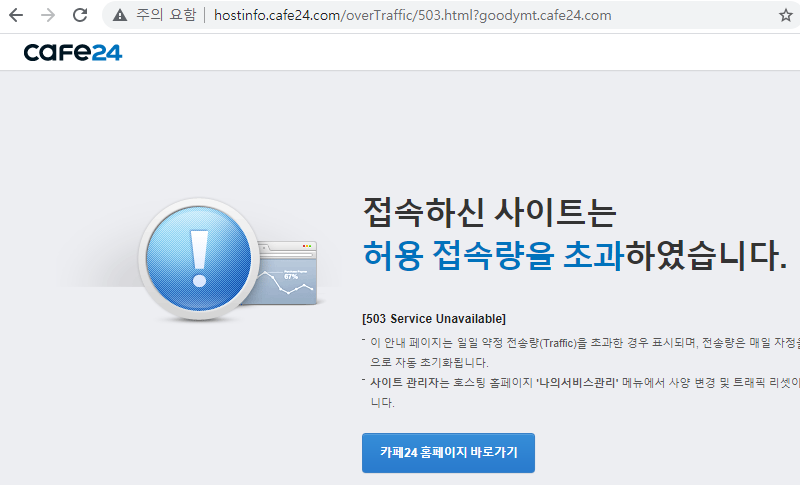This screenshot has height=485, width=800.
Task: Reload the page with the refresh icon
Action: [80, 15]
